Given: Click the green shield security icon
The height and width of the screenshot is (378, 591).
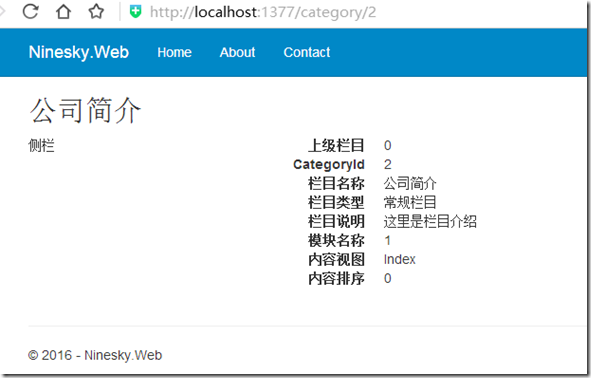Looking at the screenshot, I should (135, 12).
